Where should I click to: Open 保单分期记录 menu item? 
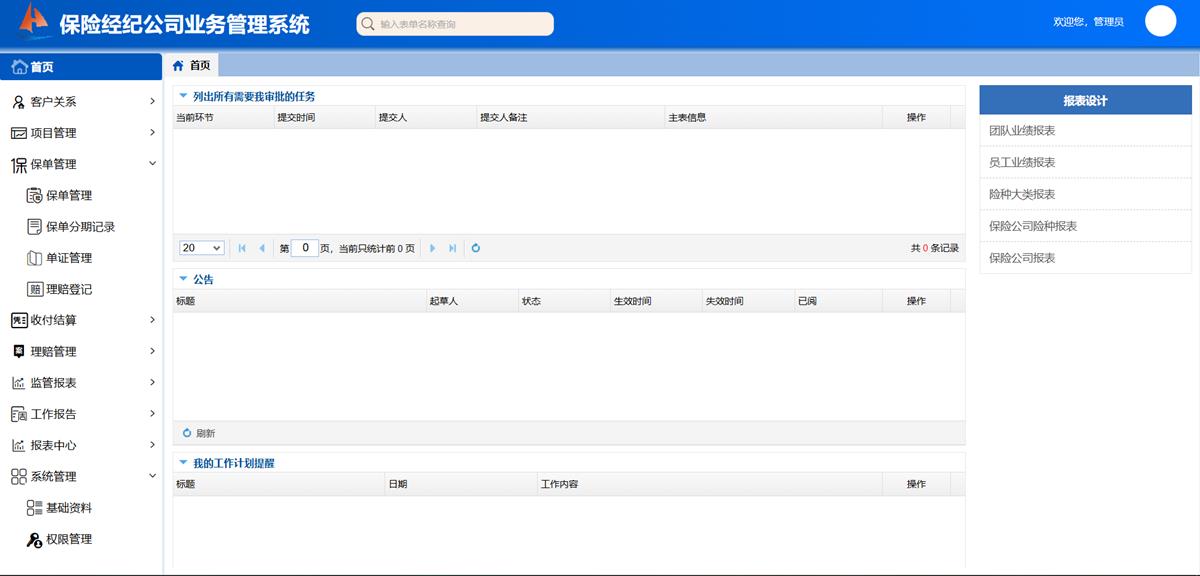tap(81, 227)
